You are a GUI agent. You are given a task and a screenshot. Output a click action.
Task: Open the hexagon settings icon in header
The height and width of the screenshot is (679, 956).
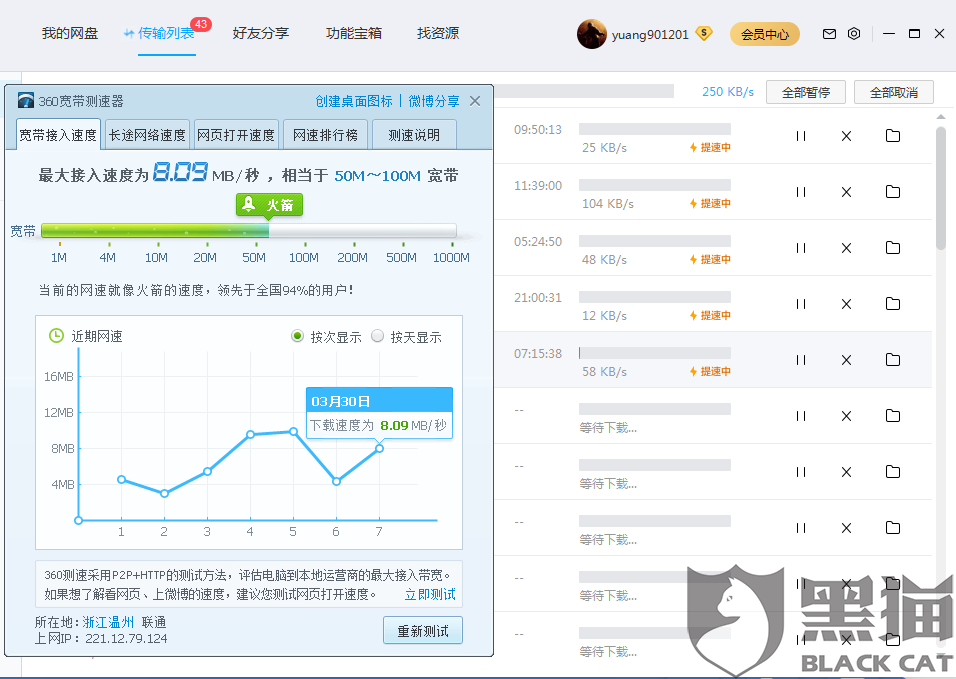(854, 34)
